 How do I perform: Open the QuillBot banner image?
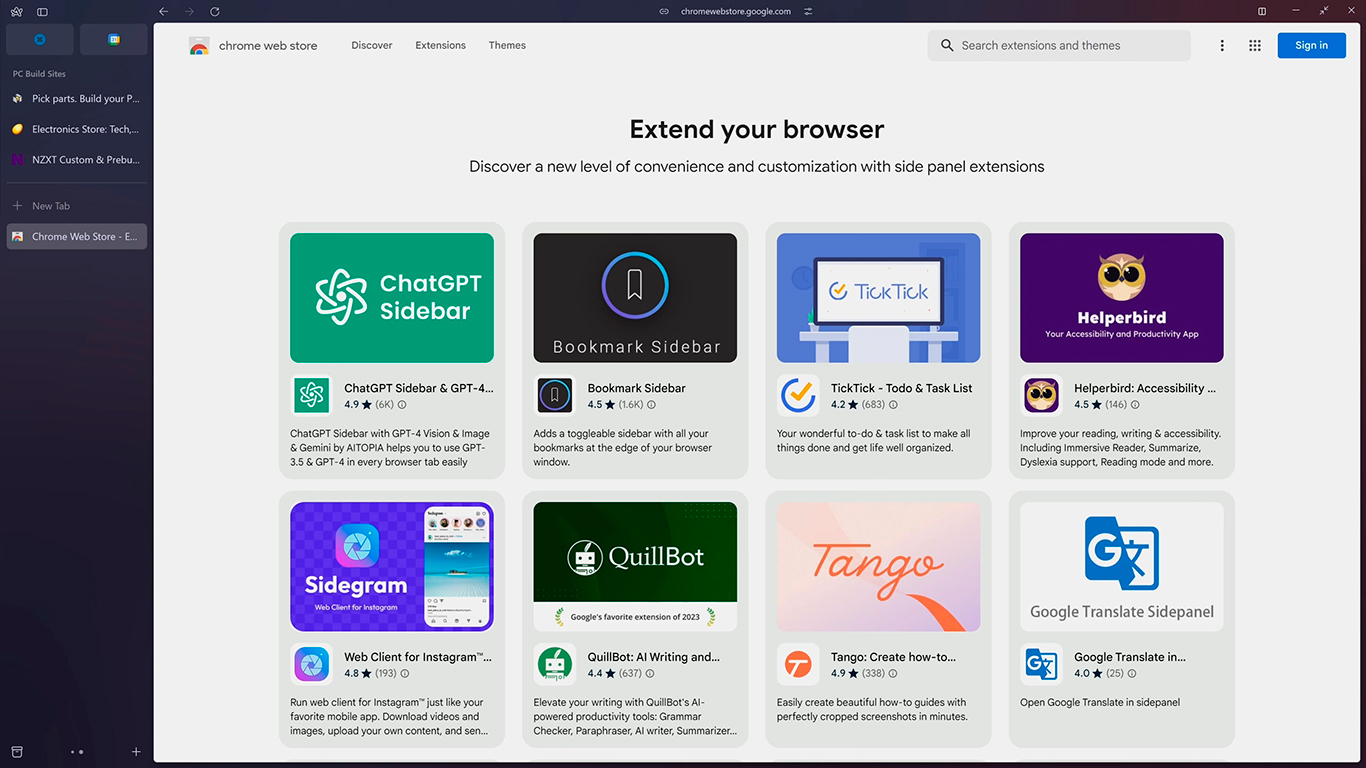point(635,567)
